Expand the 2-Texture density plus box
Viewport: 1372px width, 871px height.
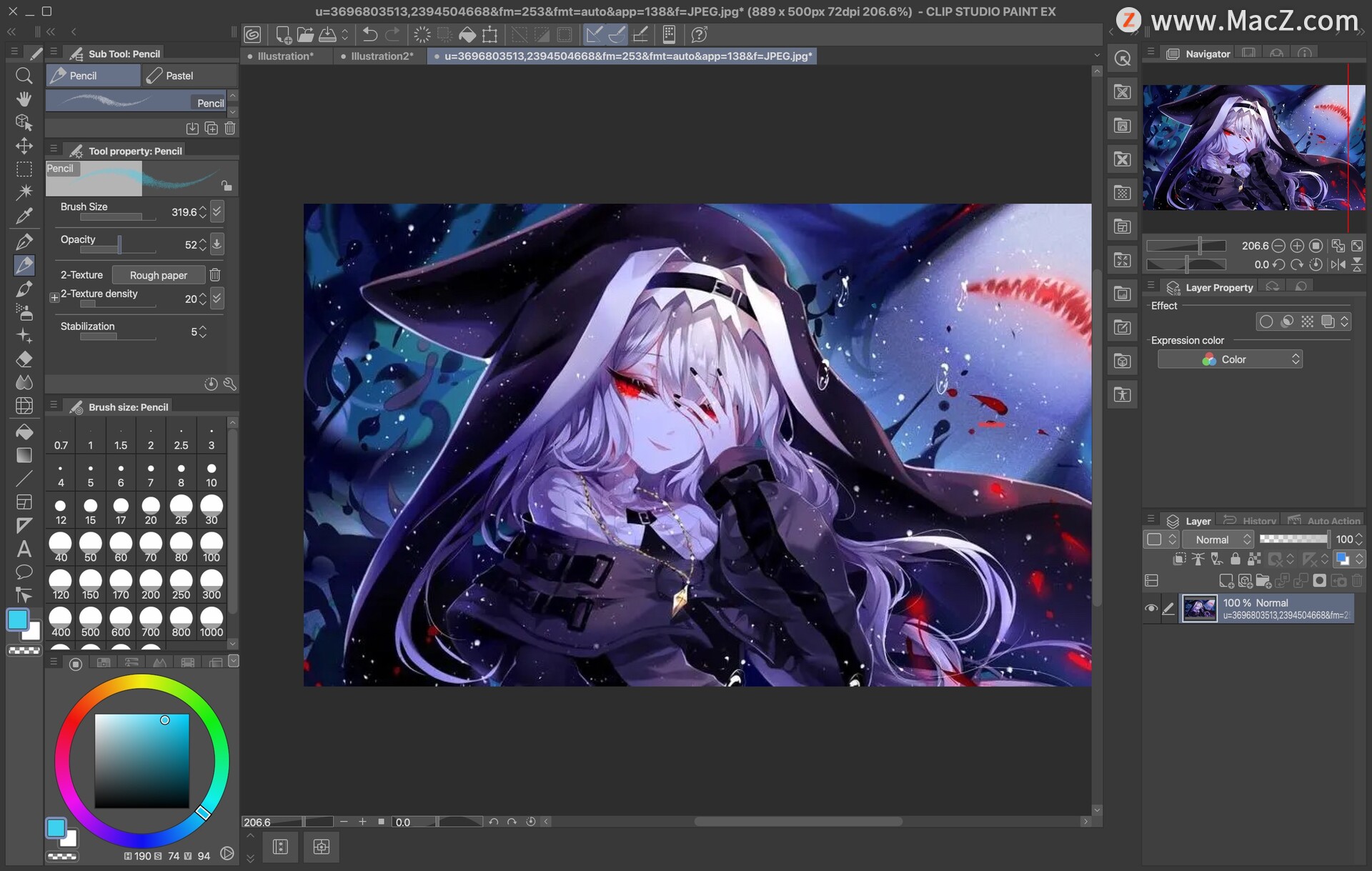pos(54,297)
